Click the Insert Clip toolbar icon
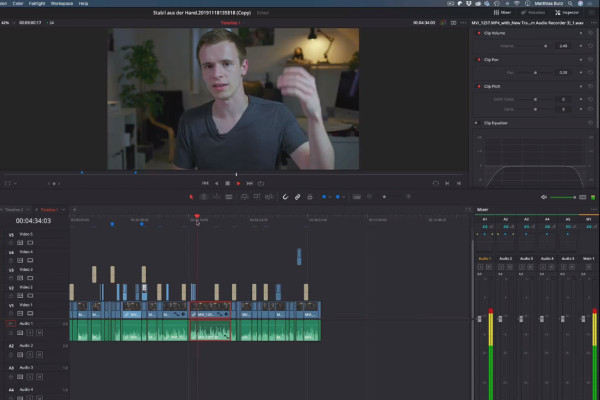Screen dimensions: 600x400 [x=244, y=197]
